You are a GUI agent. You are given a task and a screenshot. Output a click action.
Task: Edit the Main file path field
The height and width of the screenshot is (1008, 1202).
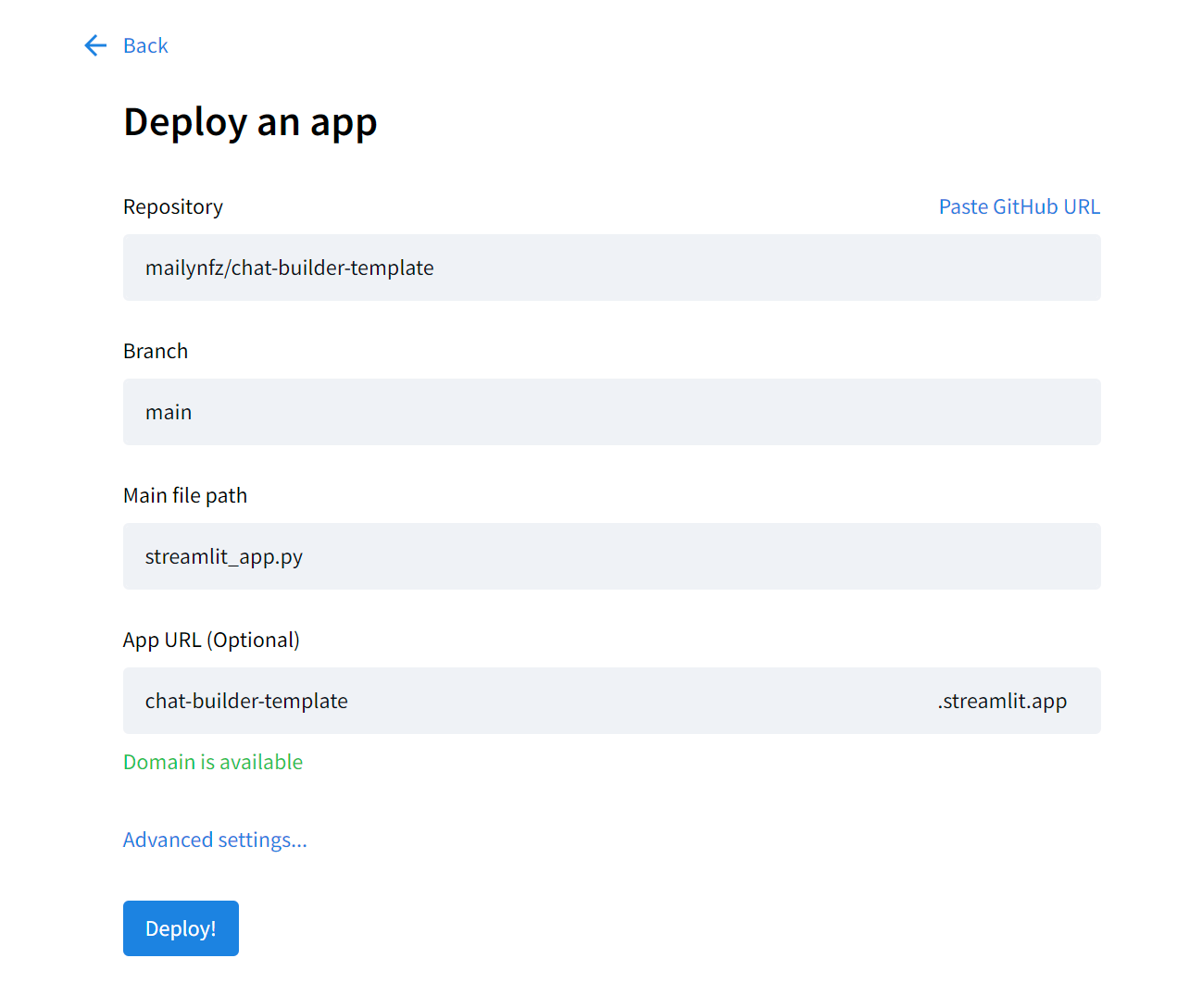pyautogui.click(x=612, y=556)
